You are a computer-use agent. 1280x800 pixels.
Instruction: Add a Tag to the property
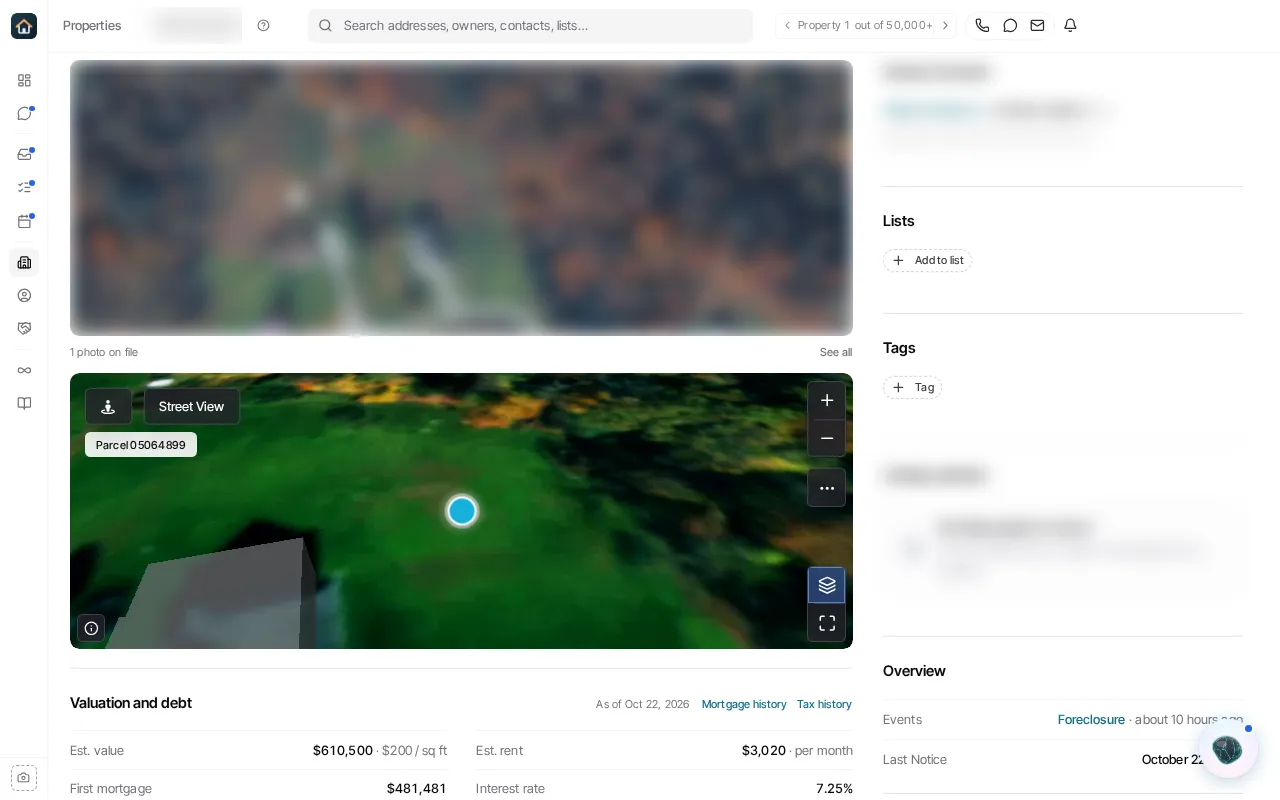pyautogui.click(x=912, y=388)
